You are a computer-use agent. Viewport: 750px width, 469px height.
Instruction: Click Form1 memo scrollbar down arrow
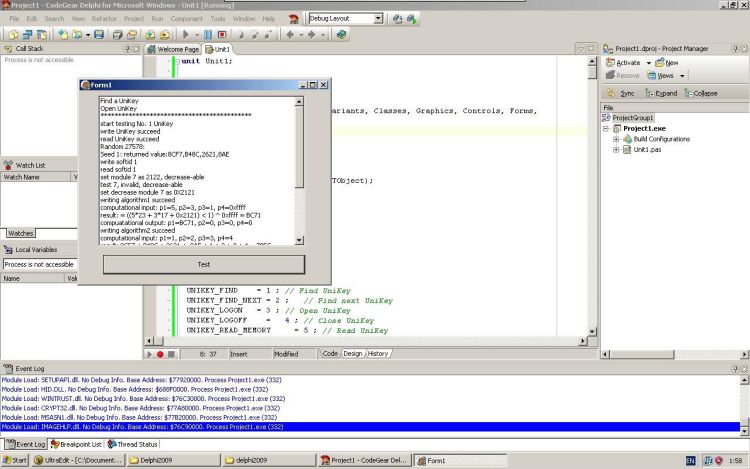pos(299,240)
